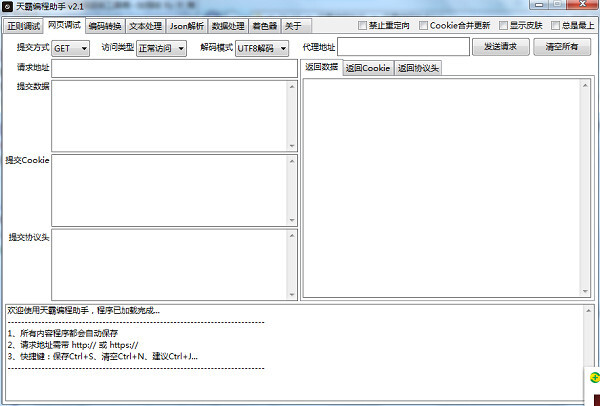Expand the 访问类型 正常访问 dropdown
This screenshot has height=406, width=600.
(161, 49)
